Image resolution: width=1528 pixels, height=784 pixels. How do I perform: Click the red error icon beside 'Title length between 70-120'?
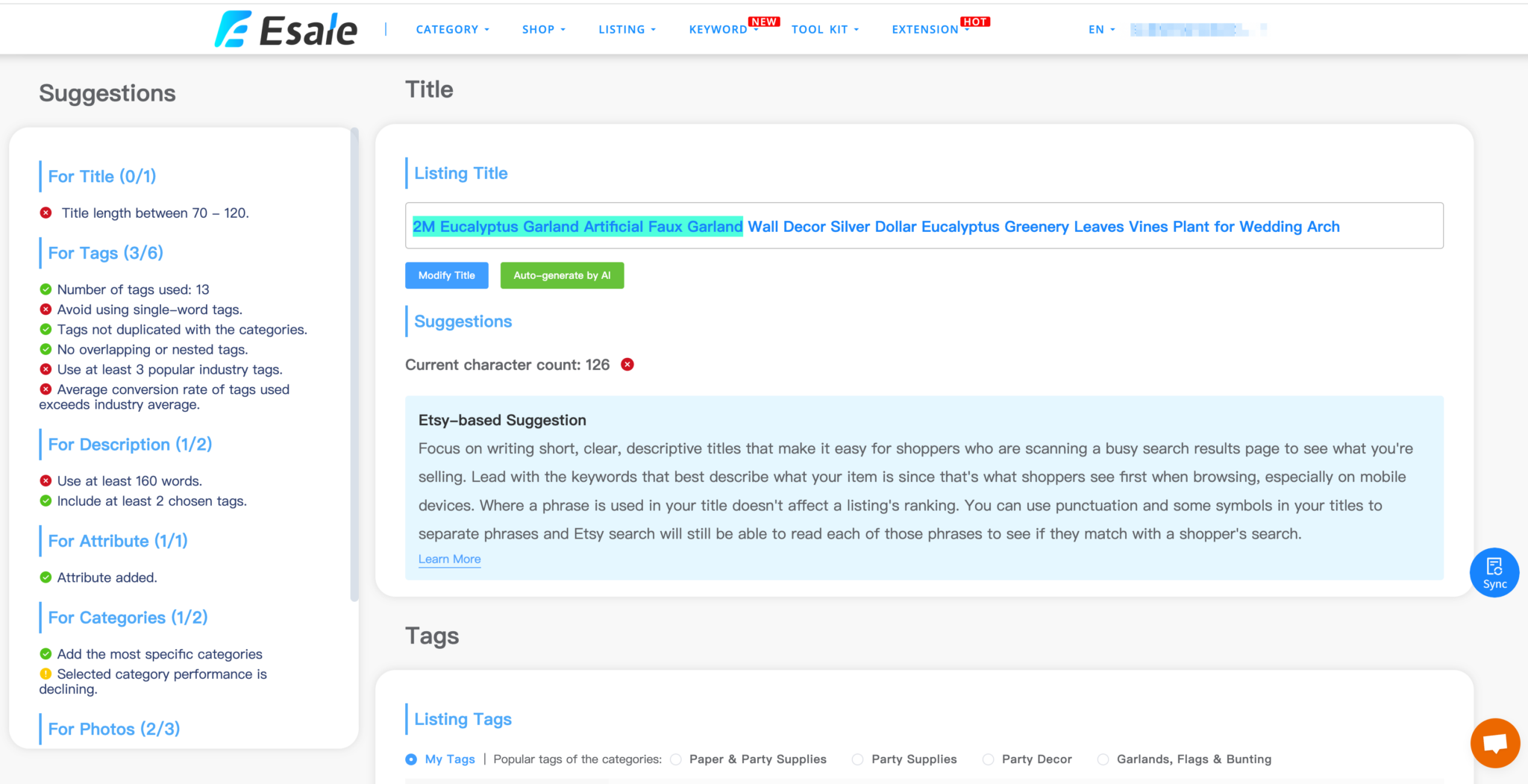[45, 213]
